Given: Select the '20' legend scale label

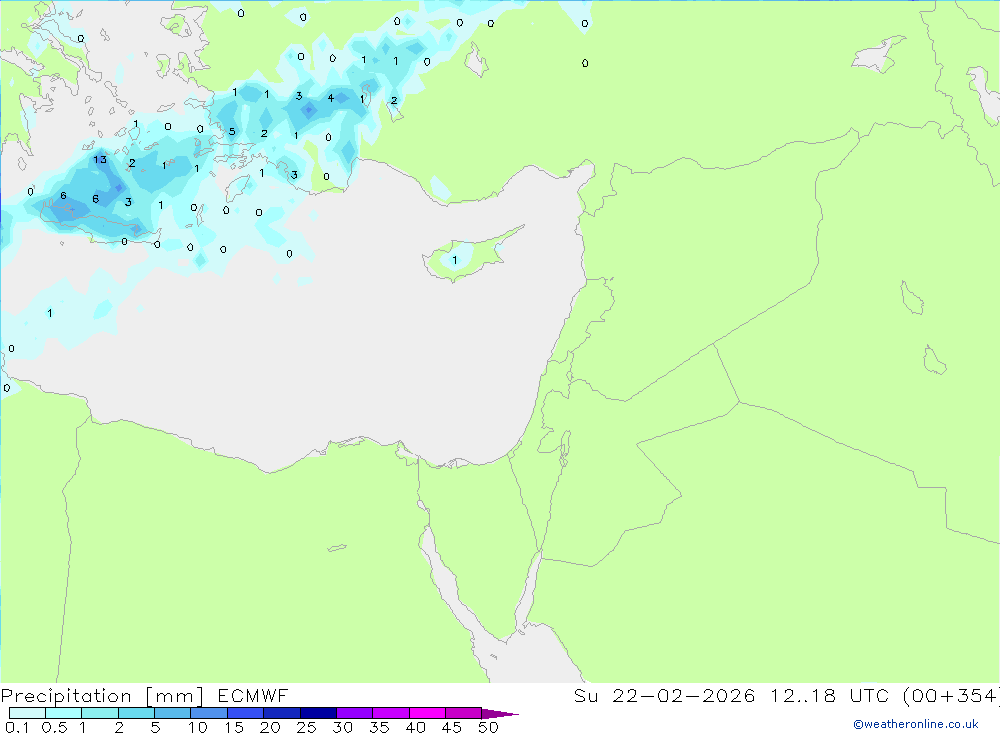Looking at the screenshot, I should [270, 727].
